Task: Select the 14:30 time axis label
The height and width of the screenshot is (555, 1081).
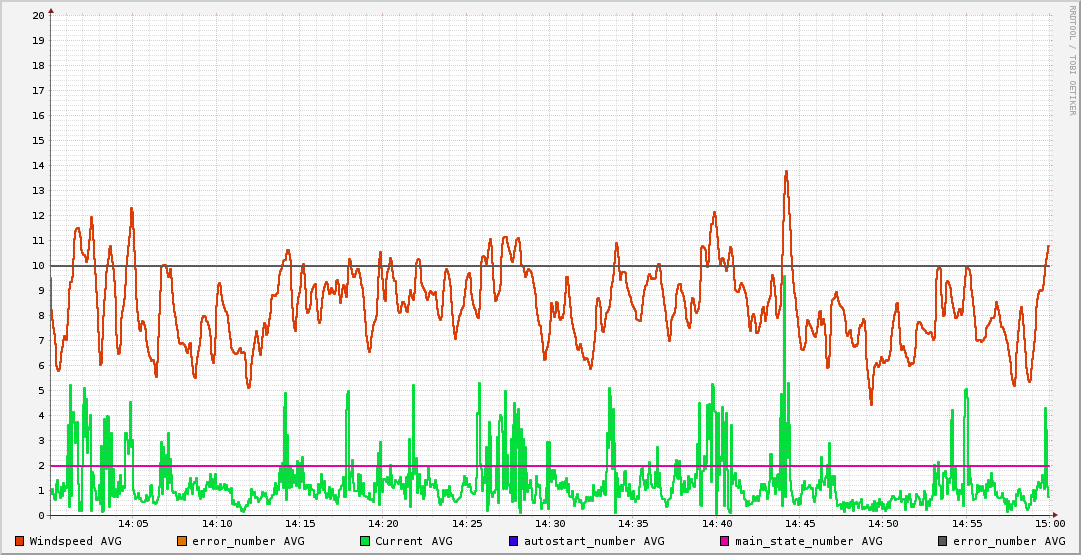Action: coord(550,524)
